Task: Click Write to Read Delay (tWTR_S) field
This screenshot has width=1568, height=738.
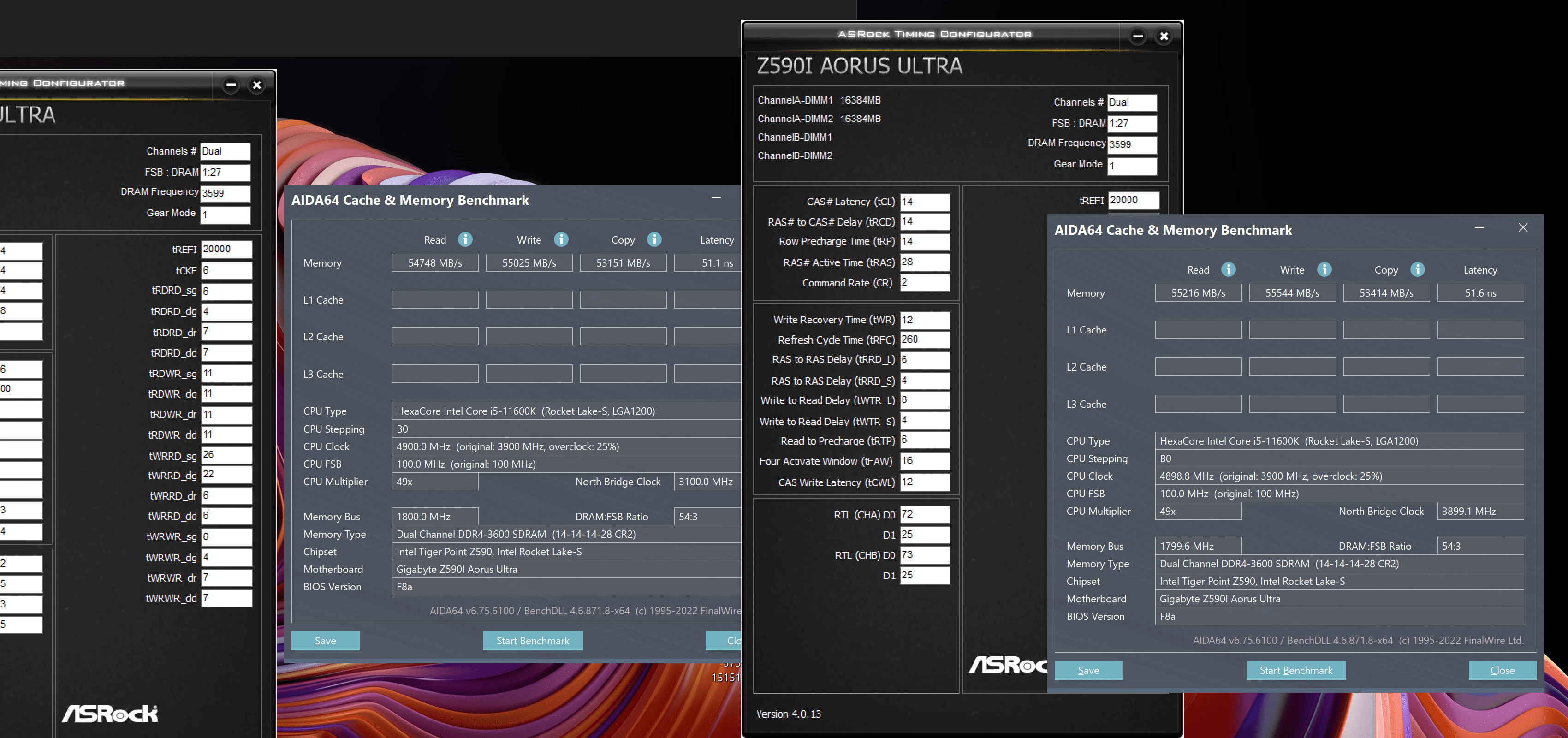Action: 925,421
